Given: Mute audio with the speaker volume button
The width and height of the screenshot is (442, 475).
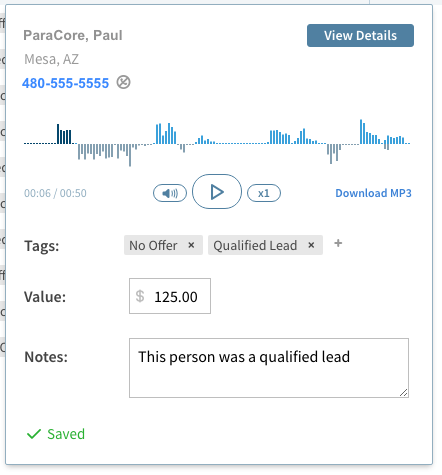Looking at the screenshot, I should [170, 193].
